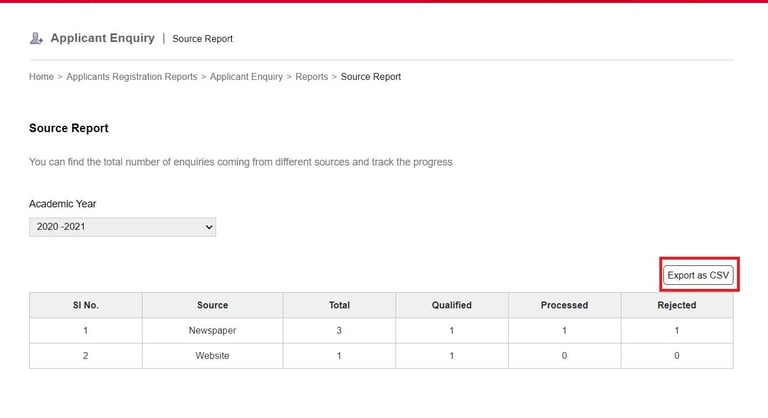Viewport: 768px width, 418px height.
Task: Select the Website source cell
Action: point(213,356)
